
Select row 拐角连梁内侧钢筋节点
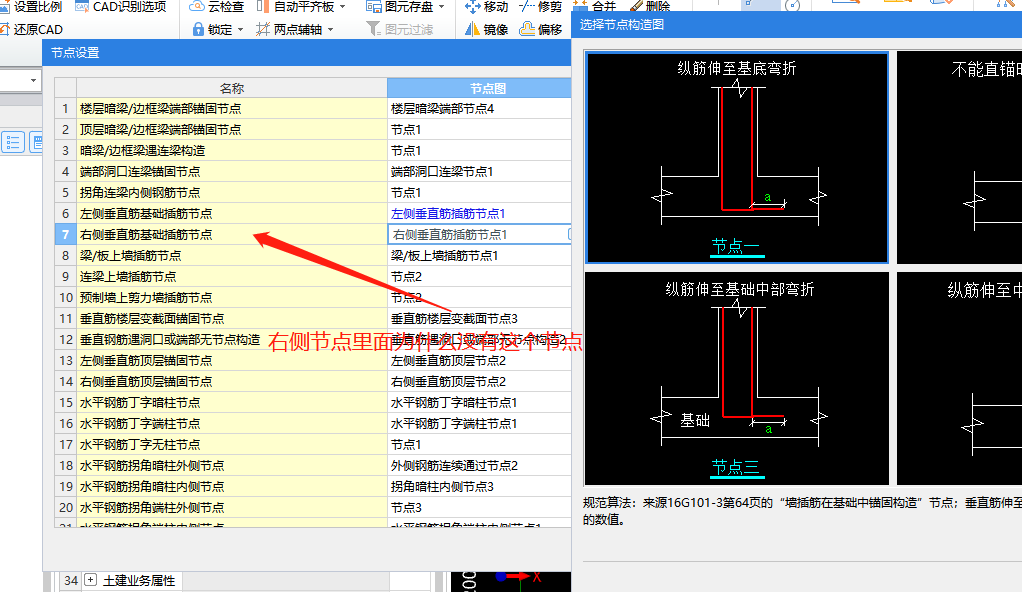231,193
